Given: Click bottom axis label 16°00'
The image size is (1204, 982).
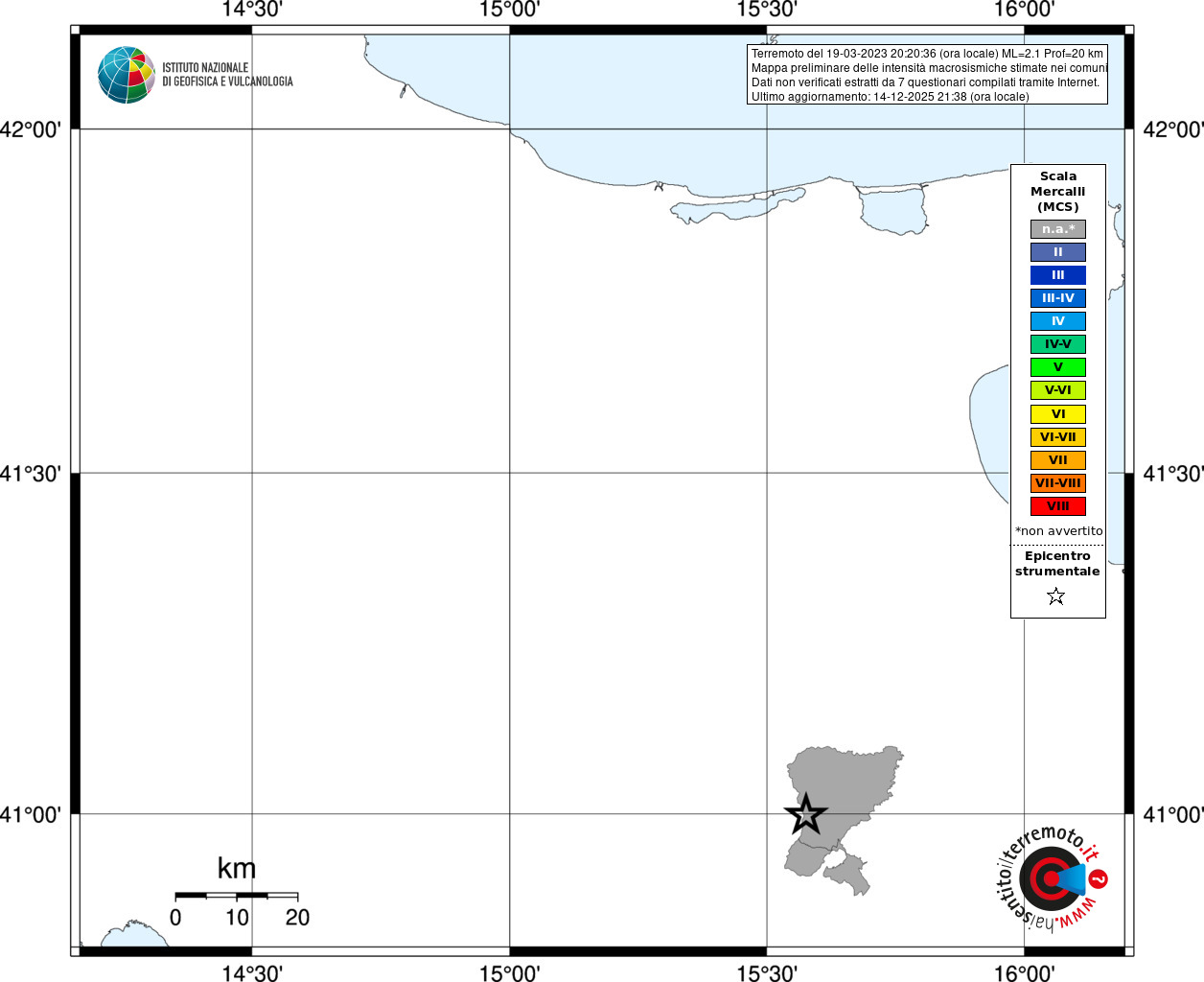Looking at the screenshot, I should 1025,973.
